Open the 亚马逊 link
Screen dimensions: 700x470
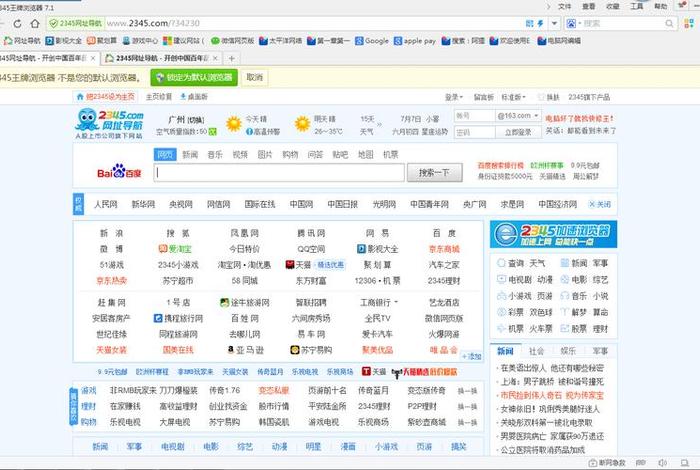[x=246, y=350]
